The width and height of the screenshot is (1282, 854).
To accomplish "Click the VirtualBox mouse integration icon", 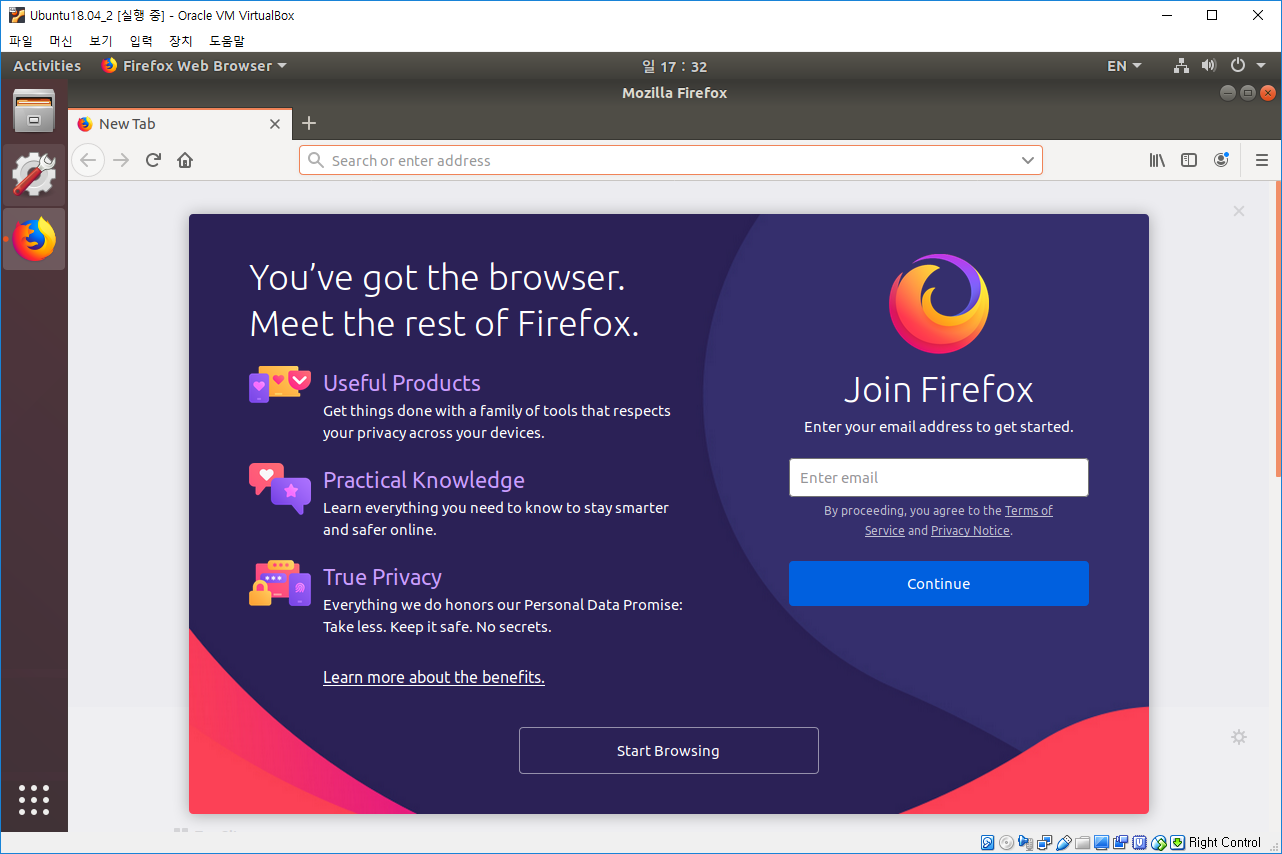I will tap(1159, 842).
